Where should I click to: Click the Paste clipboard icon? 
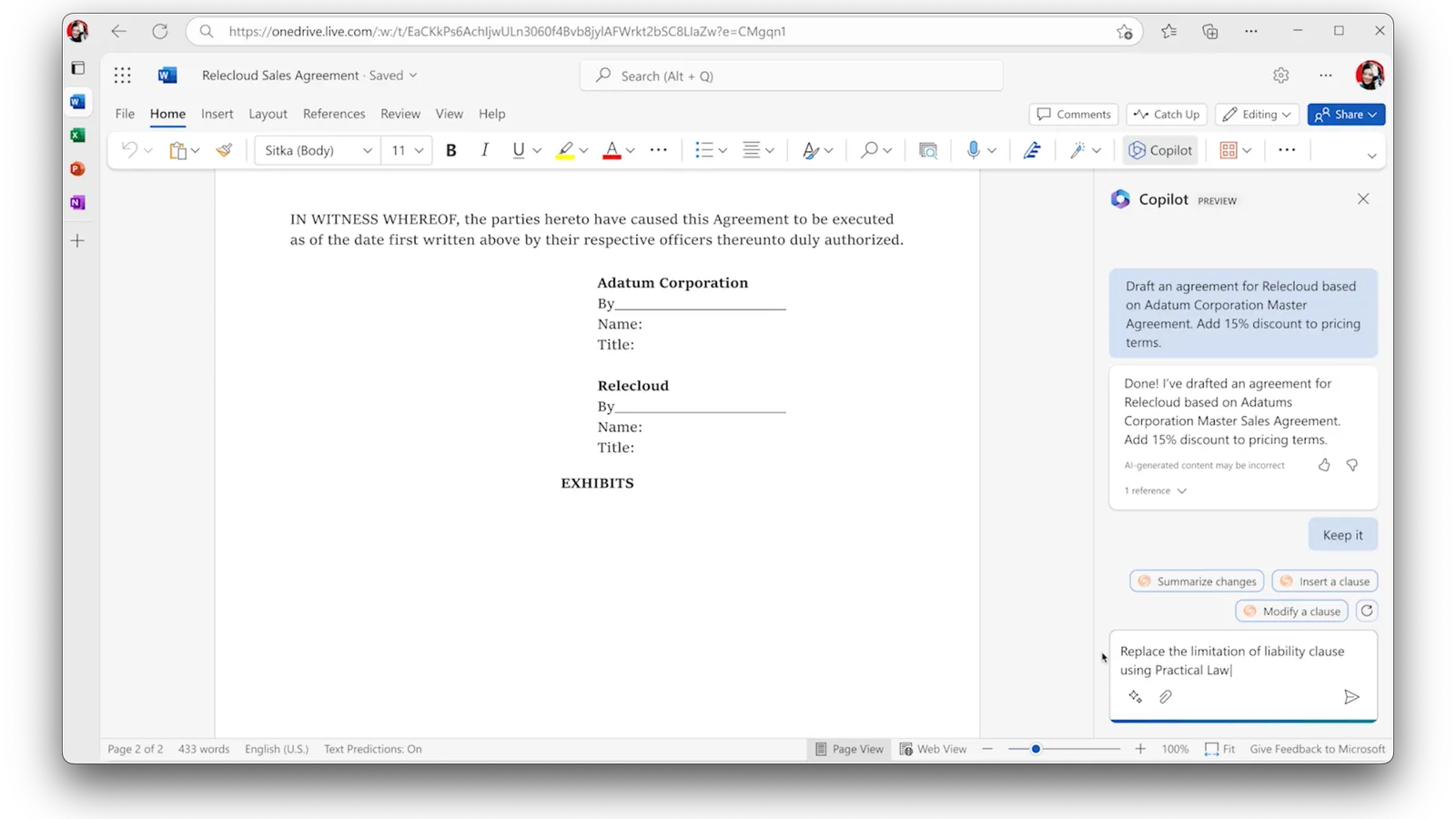point(177,150)
